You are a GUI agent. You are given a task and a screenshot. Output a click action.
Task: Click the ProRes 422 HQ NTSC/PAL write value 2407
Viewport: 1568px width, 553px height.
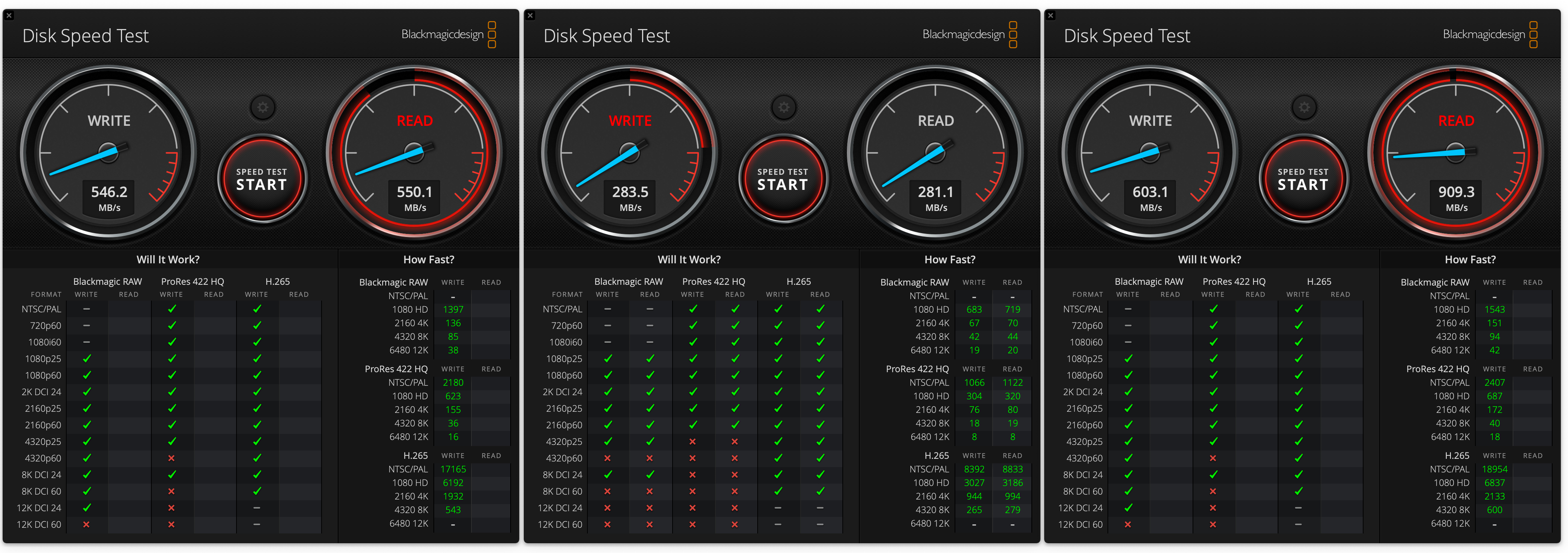1494,382
